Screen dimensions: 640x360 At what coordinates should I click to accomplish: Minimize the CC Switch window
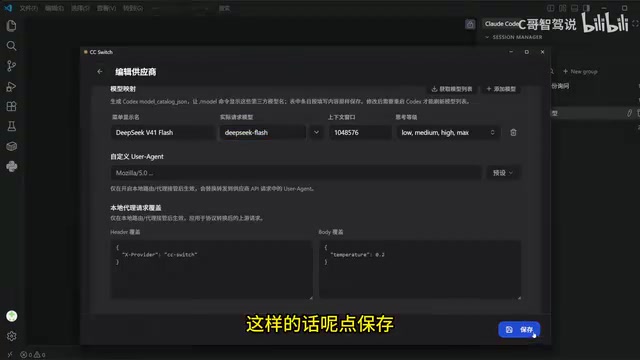[x=511, y=52]
